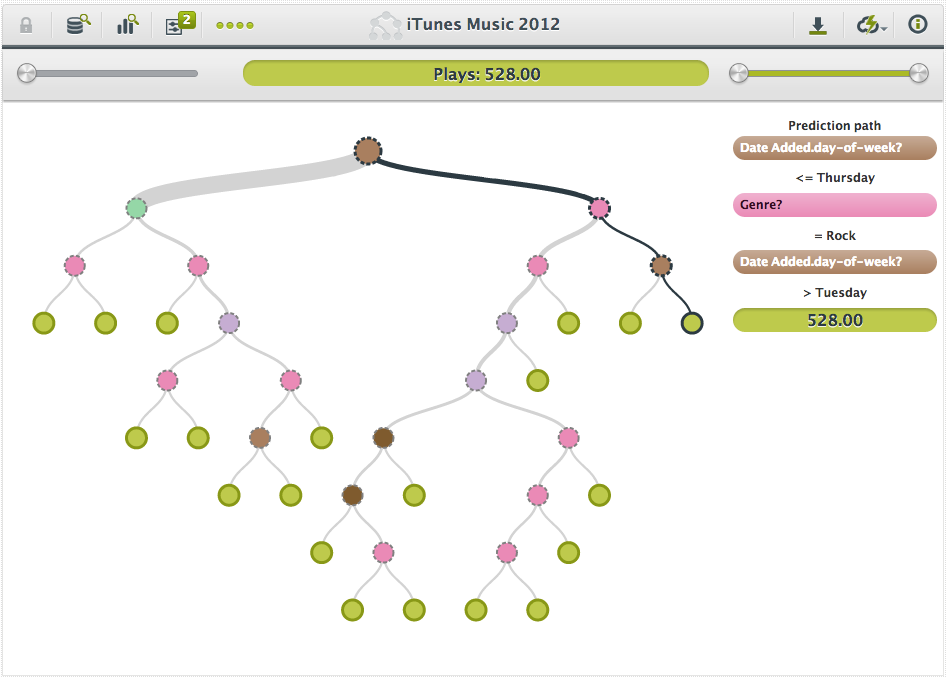946x677 pixels.
Task: Click the left support slider handle
Action: point(27,73)
